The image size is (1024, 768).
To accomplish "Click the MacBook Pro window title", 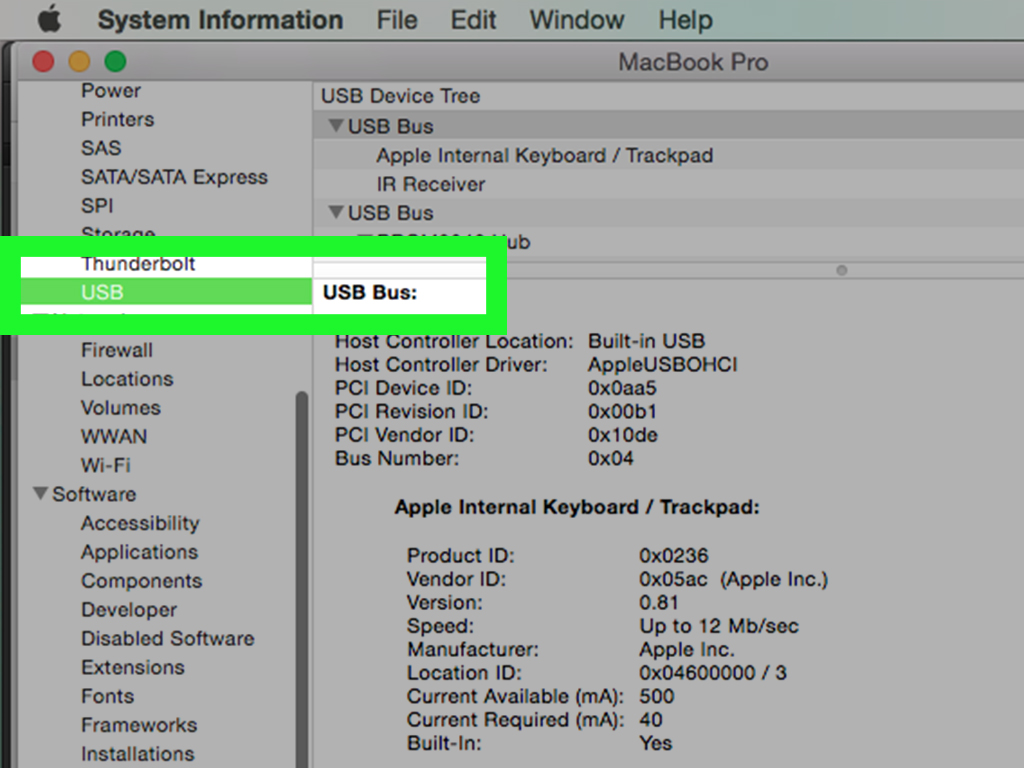I will click(693, 62).
